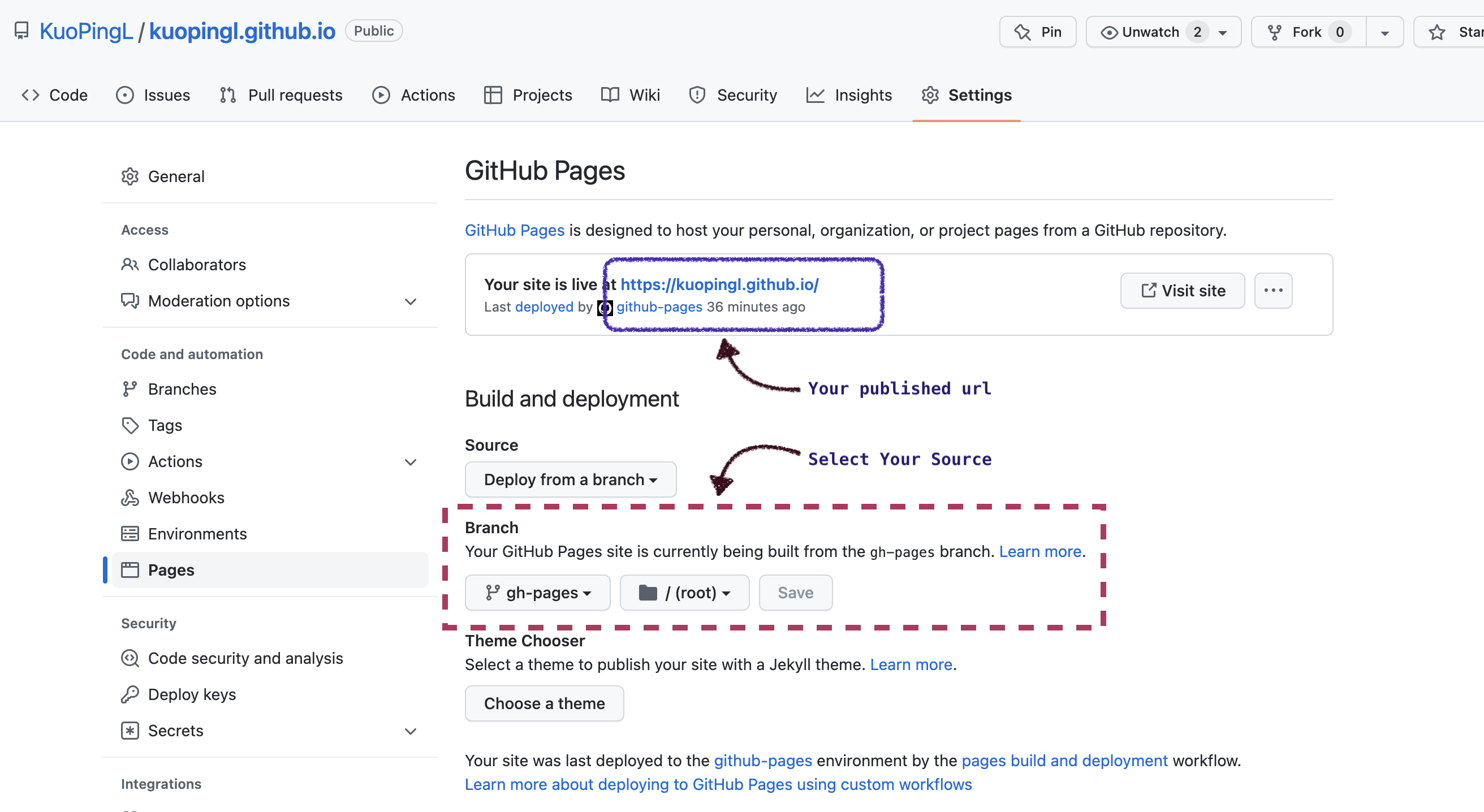Fork this repository
Image resolution: width=1484 pixels, height=812 pixels.
[1308, 32]
